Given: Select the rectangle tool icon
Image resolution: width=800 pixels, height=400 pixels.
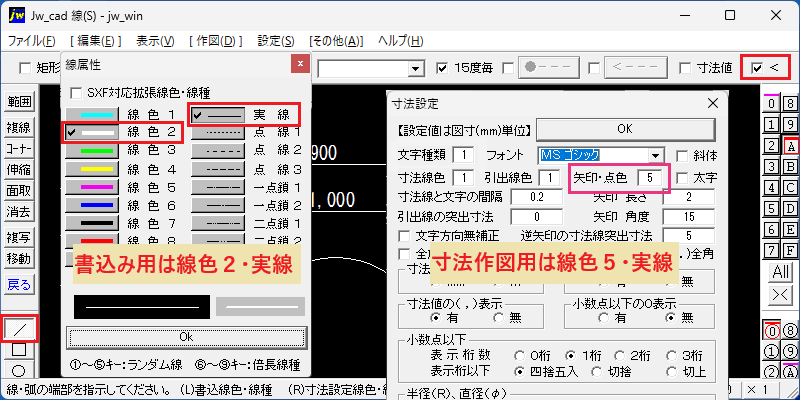Looking at the screenshot, I should click(x=19, y=349).
